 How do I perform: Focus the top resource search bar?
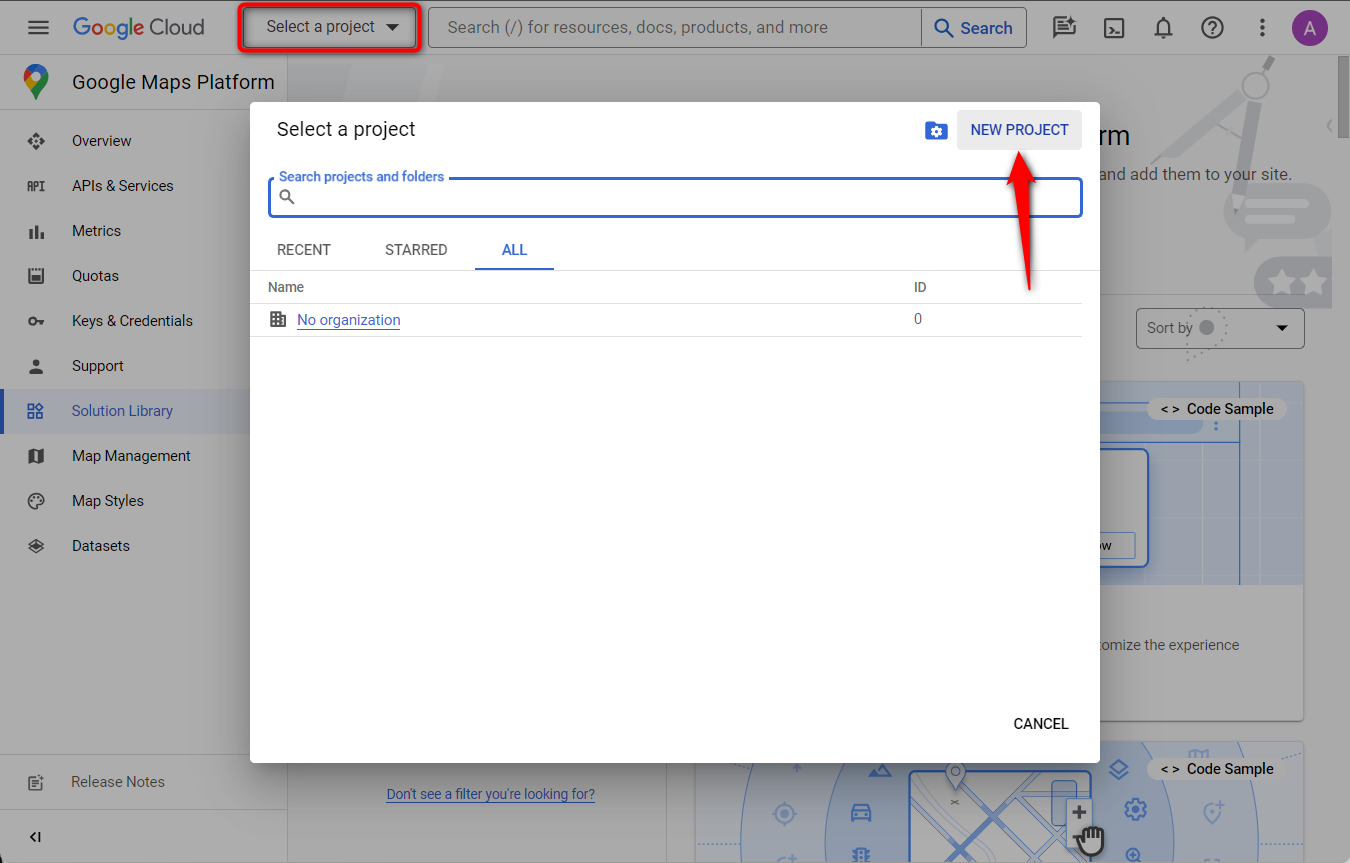point(675,28)
